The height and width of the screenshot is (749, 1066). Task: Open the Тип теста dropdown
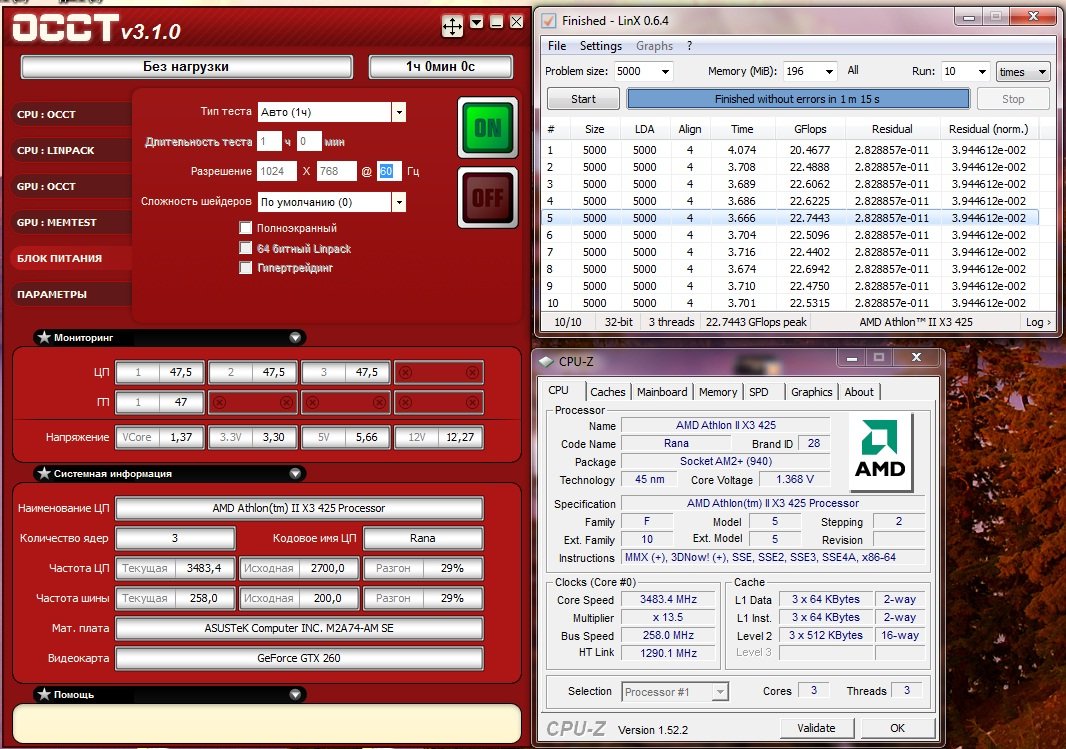tap(399, 112)
